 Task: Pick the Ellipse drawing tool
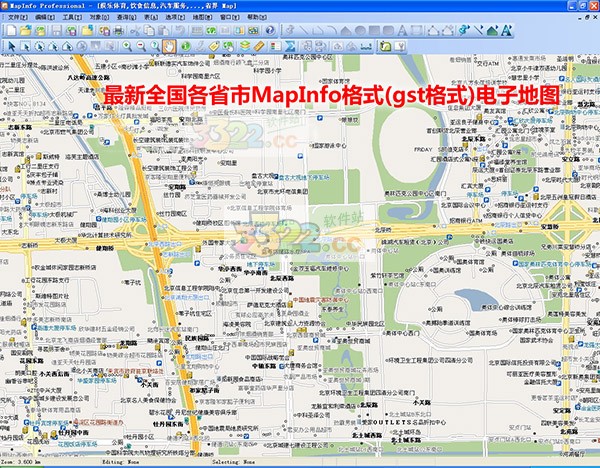pos(360,30)
